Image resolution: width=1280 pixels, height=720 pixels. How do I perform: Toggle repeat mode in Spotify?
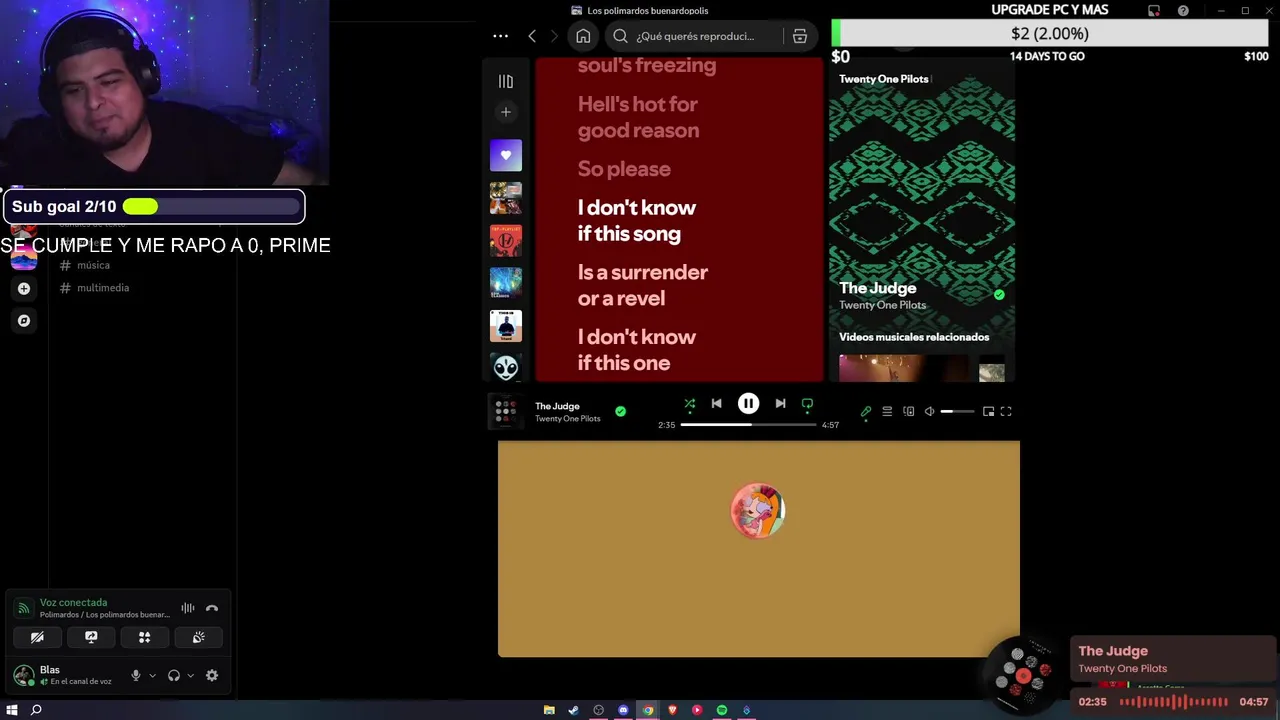click(x=807, y=404)
